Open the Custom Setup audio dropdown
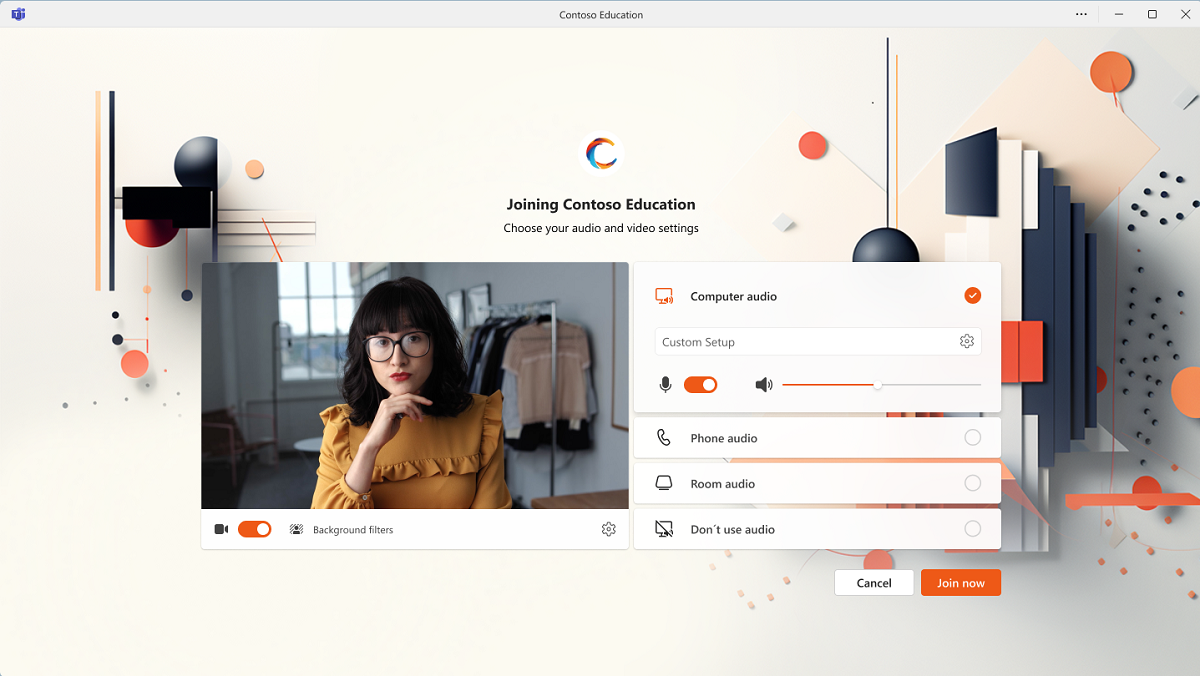Viewport: 1200px width, 676px height. coord(805,342)
